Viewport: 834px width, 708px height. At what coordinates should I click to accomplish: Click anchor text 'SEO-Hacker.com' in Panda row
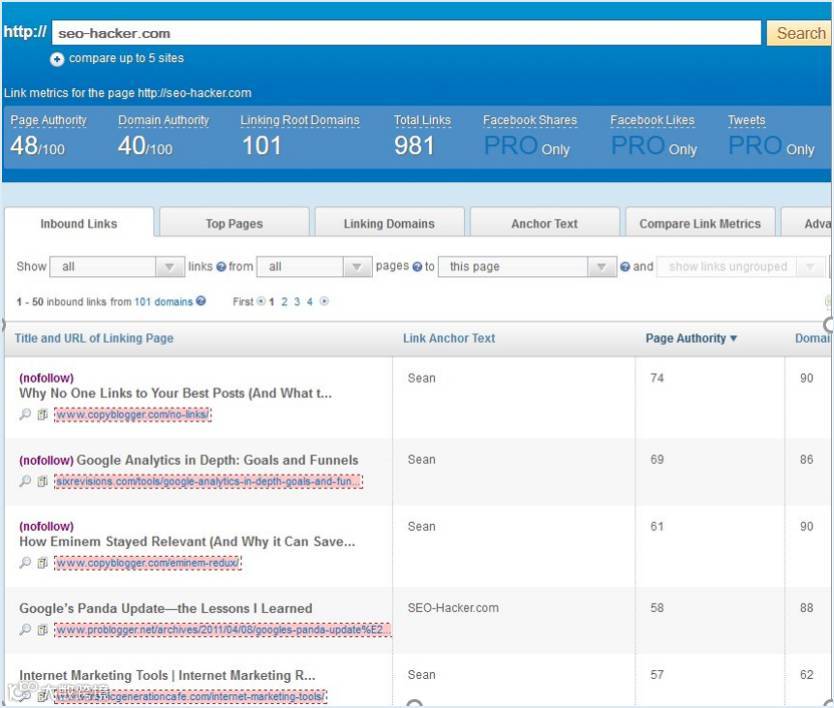point(453,608)
